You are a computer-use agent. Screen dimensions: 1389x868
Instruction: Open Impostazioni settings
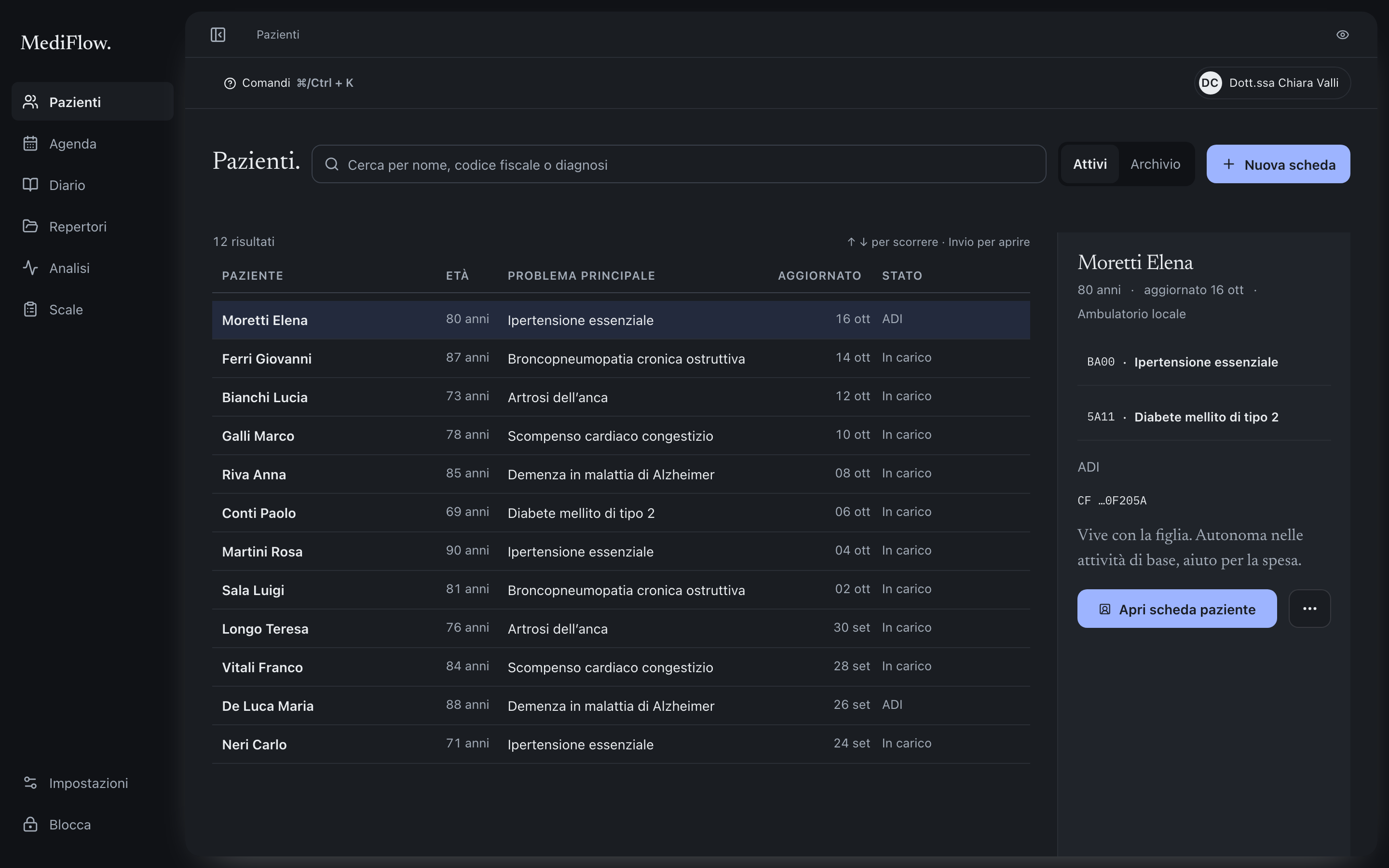[x=93, y=783]
